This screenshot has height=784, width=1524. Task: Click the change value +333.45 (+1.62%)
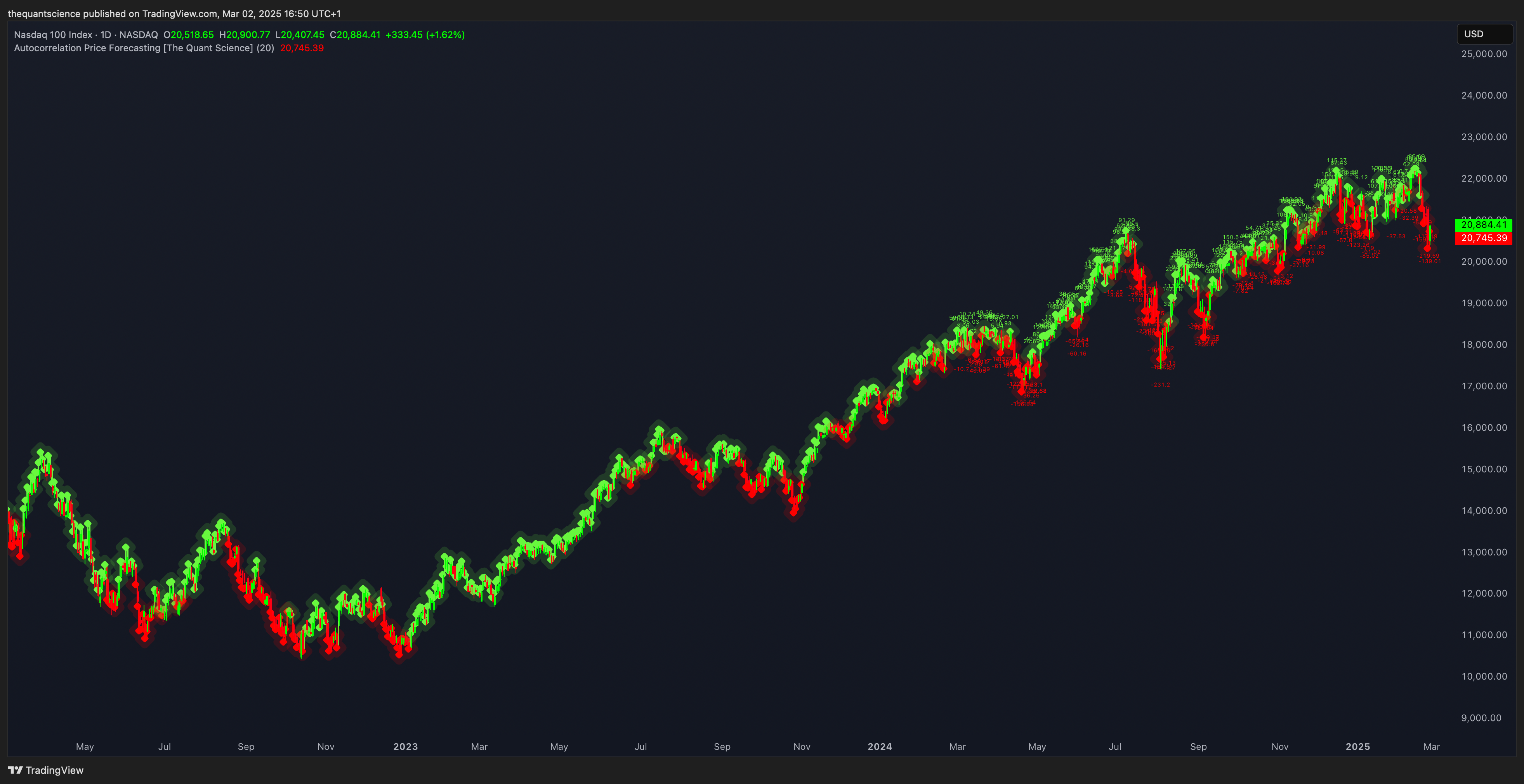click(x=425, y=35)
